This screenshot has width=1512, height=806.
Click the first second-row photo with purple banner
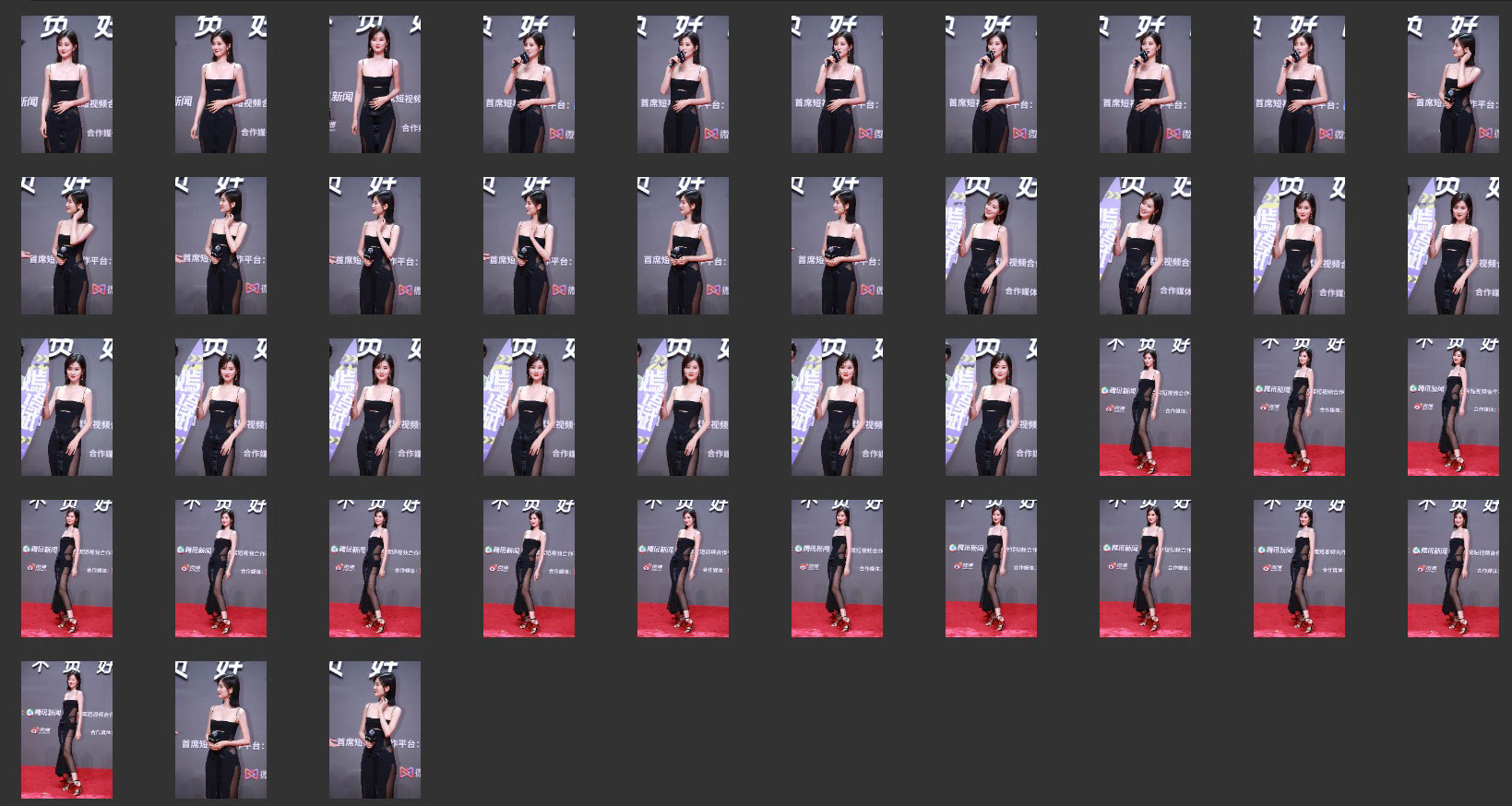point(991,245)
